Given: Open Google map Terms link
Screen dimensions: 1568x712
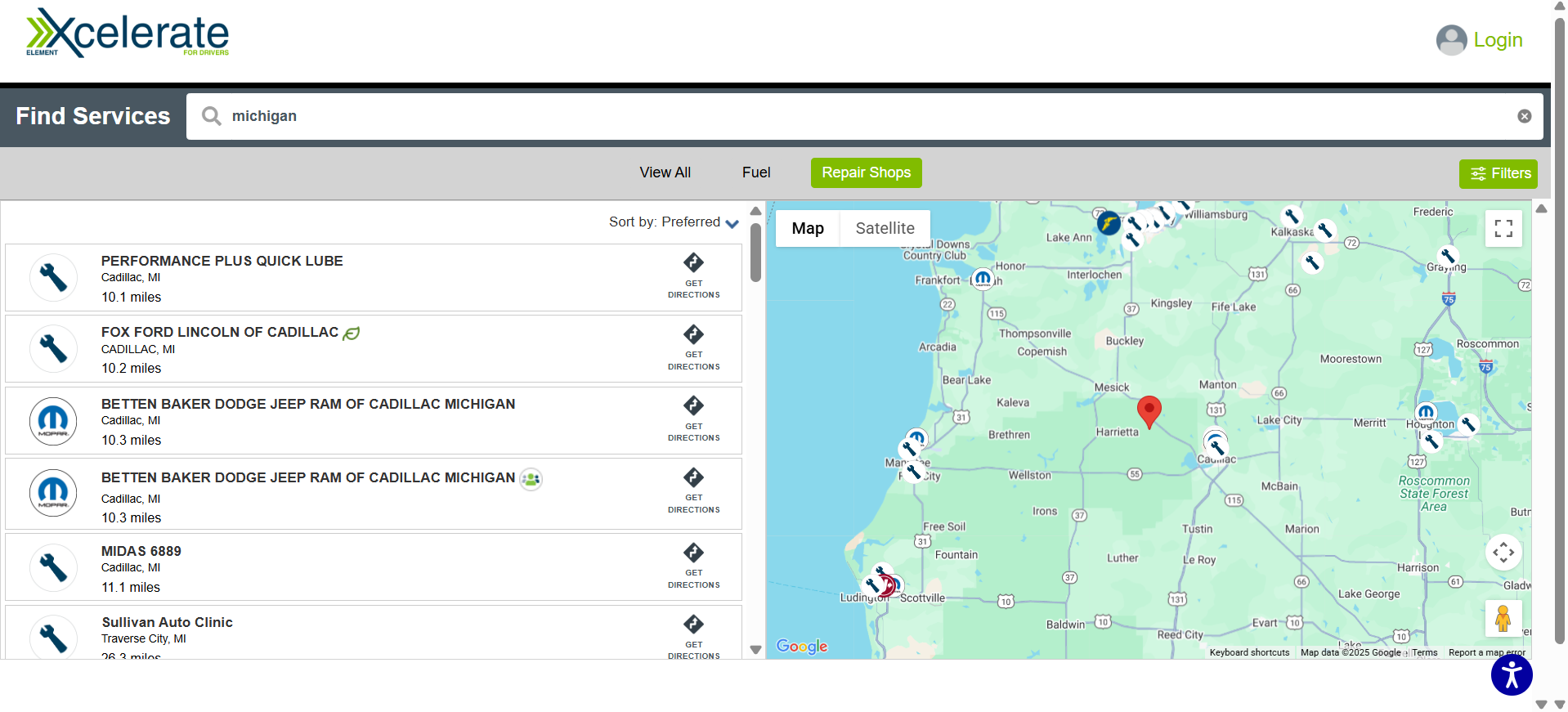Looking at the screenshot, I should pyautogui.click(x=1424, y=652).
